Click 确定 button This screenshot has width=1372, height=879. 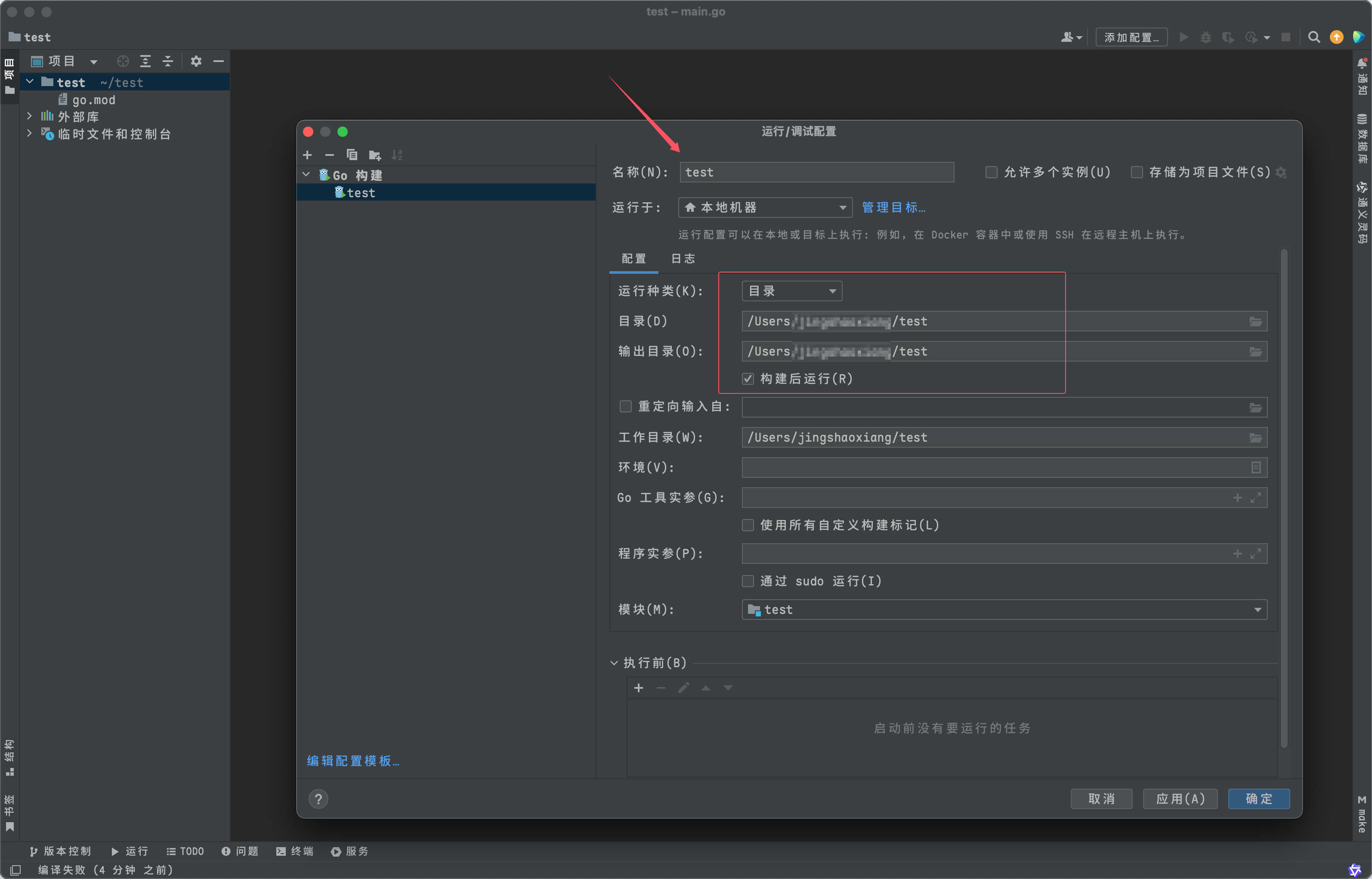(x=1258, y=799)
